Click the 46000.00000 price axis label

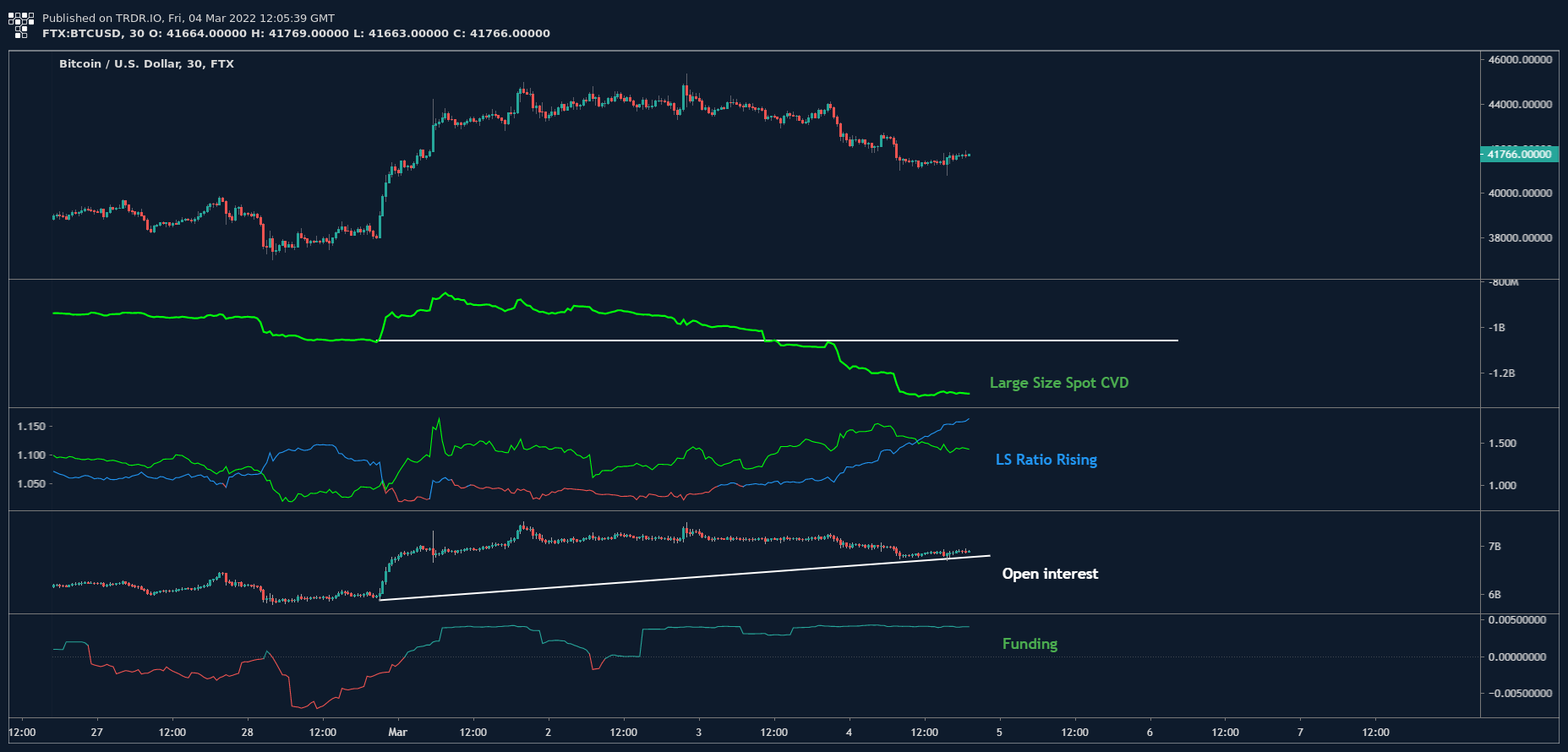click(x=1520, y=60)
